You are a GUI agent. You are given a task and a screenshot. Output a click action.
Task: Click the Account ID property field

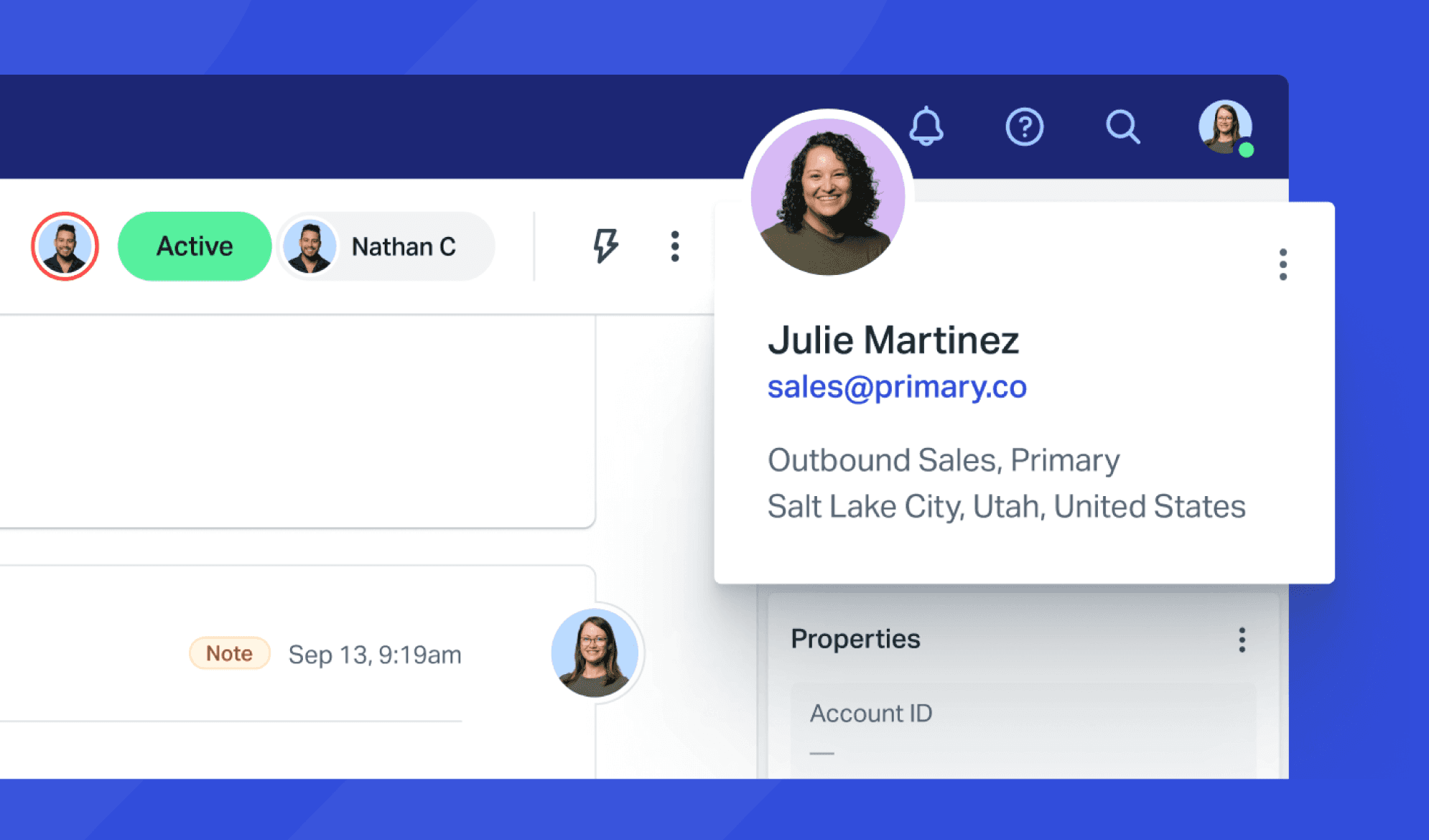pos(1023,729)
